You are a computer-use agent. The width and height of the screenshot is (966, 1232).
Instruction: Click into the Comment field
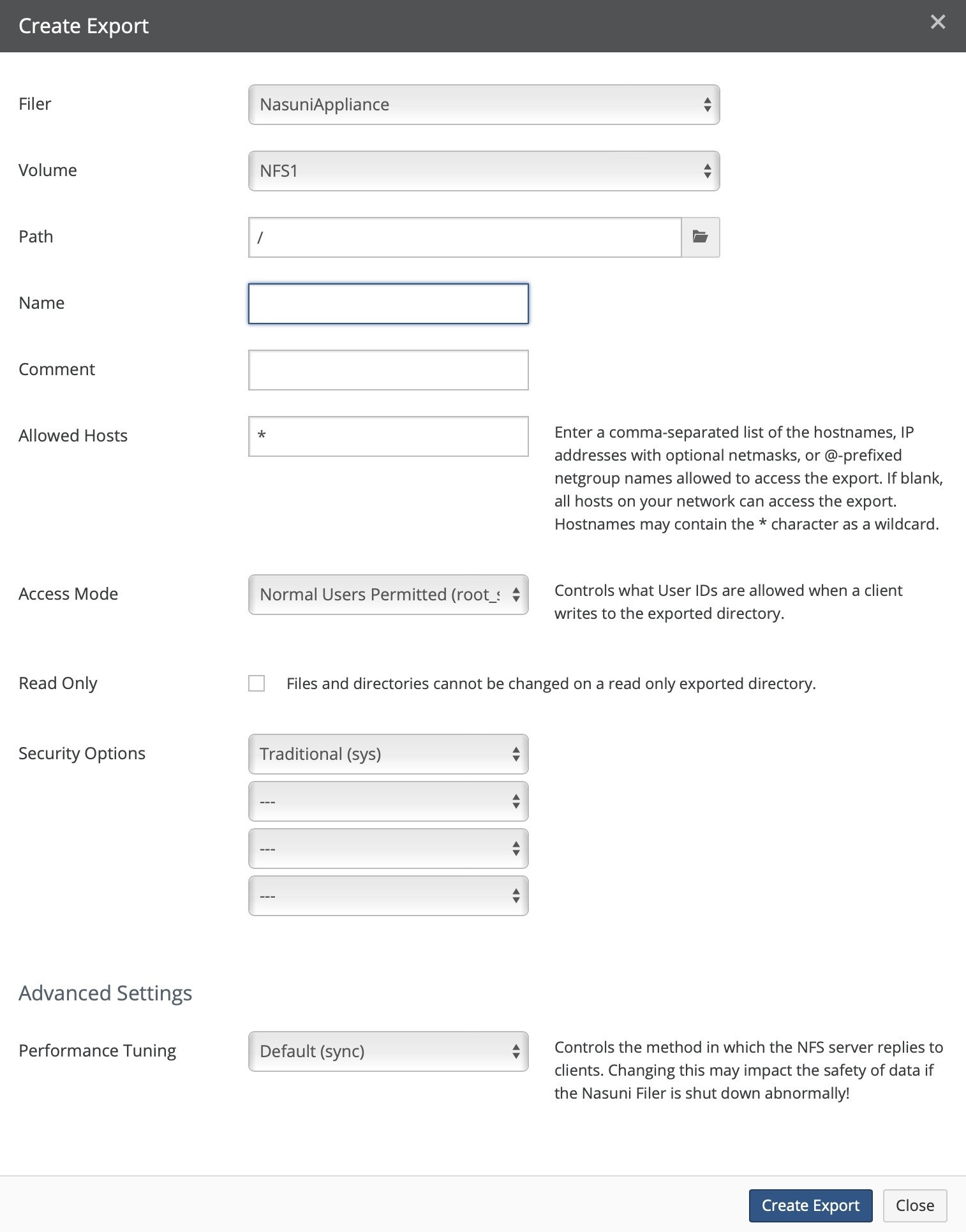(x=388, y=370)
